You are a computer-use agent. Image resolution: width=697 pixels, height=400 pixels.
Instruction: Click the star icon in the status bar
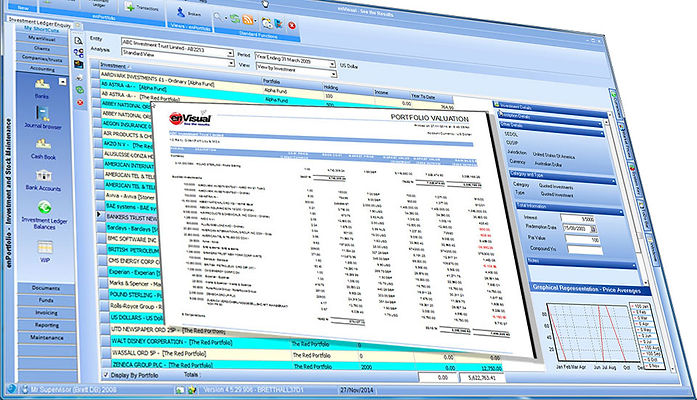click(x=192, y=390)
